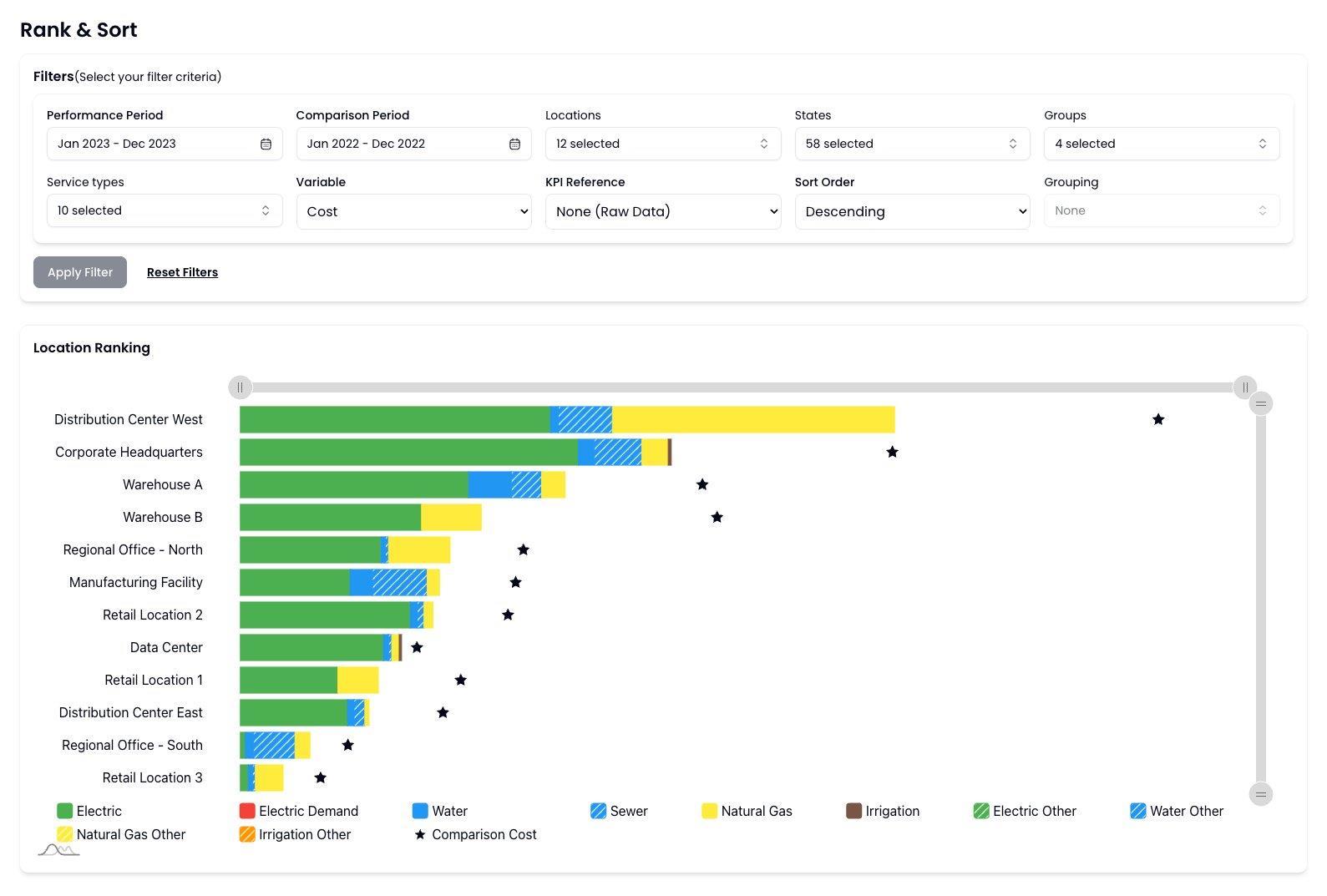
Task: Click the Rank & Sort page title
Action: pos(79,30)
